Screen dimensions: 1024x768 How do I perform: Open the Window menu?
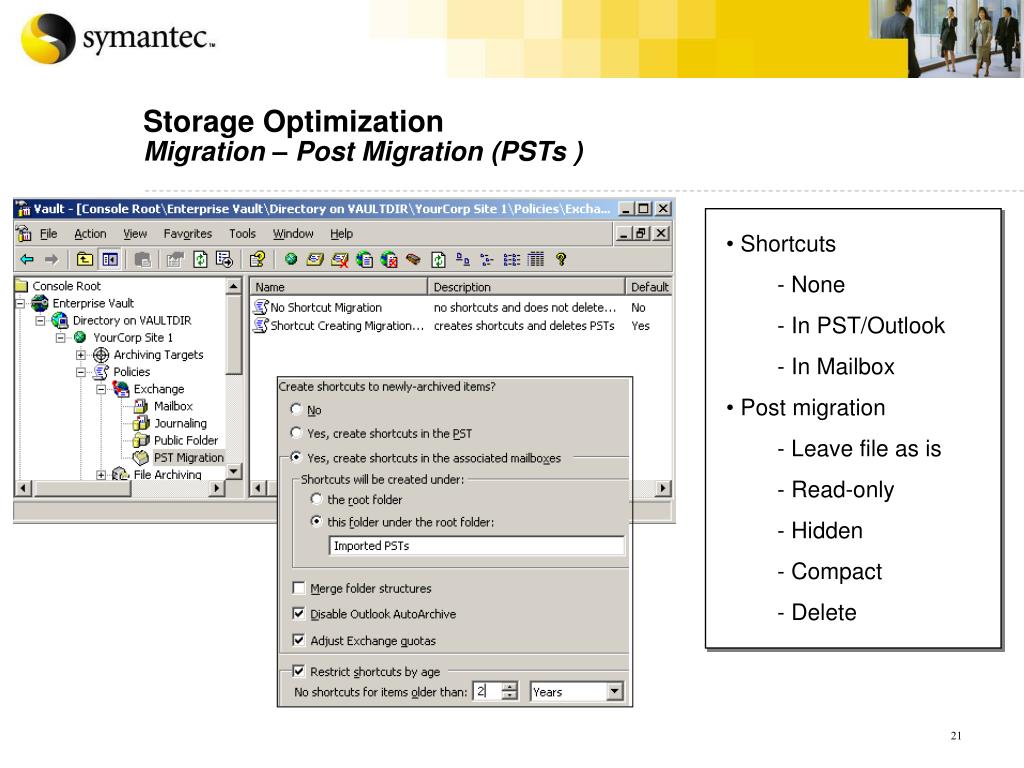click(x=293, y=234)
